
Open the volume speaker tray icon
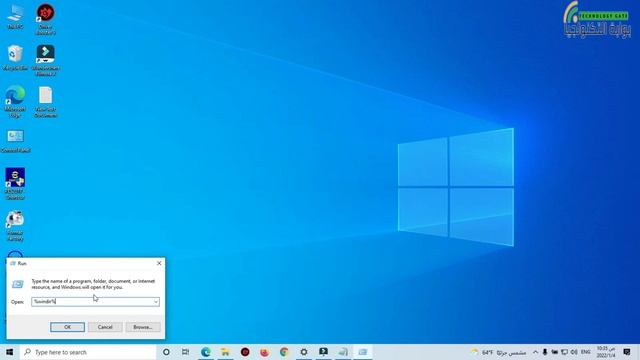pyautogui.click(x=574, y=352)
